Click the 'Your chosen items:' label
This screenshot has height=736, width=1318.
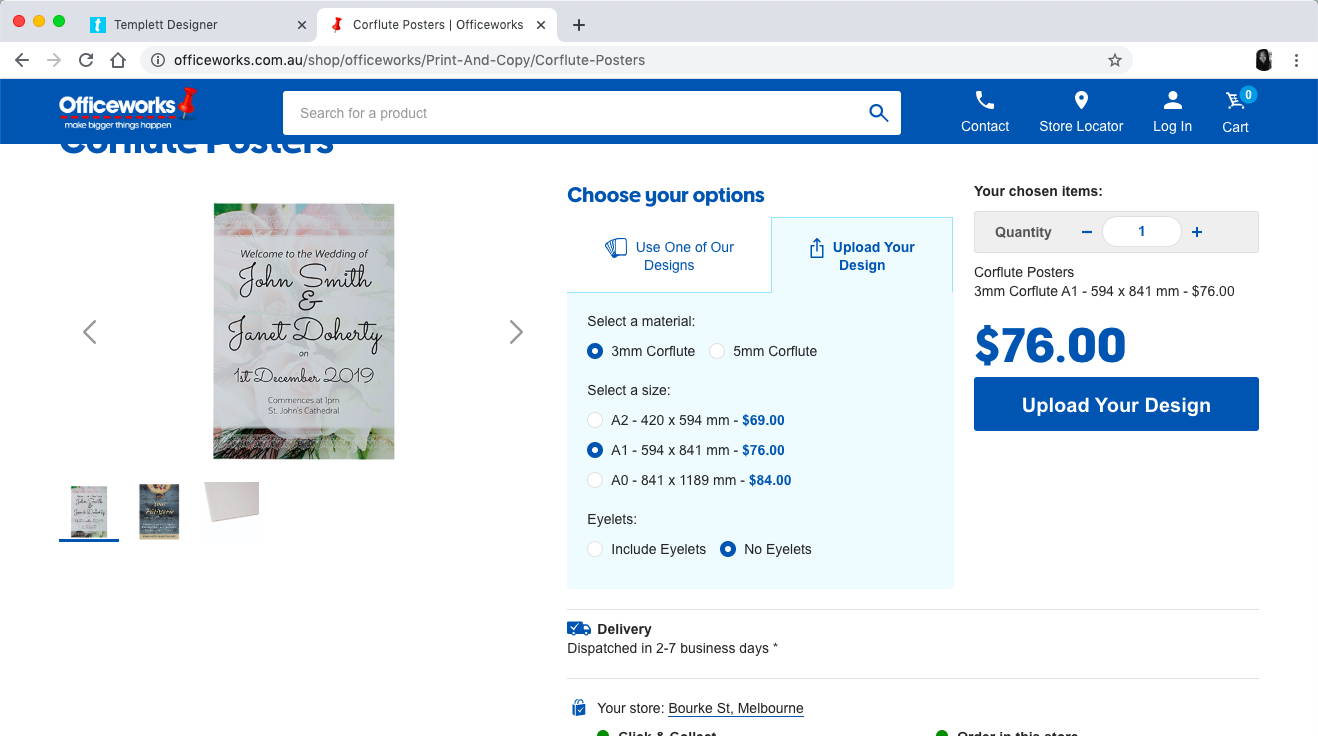coord(1038,191)
